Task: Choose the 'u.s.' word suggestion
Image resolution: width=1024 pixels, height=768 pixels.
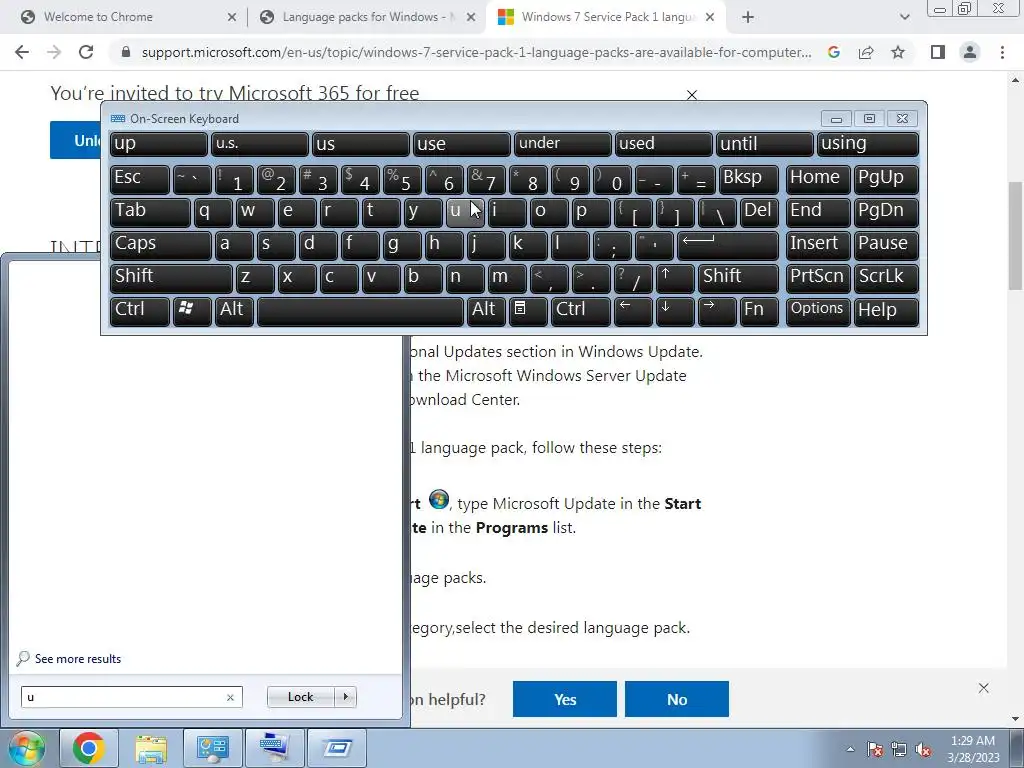Action: tap(259, 144)
